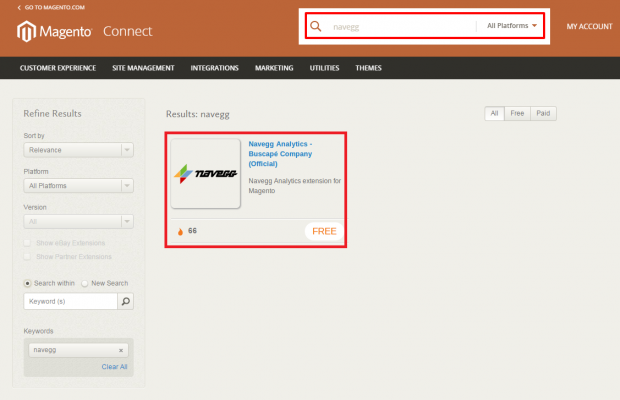Select the Search within radio button
Screen dimensions: 620x400
27,283
